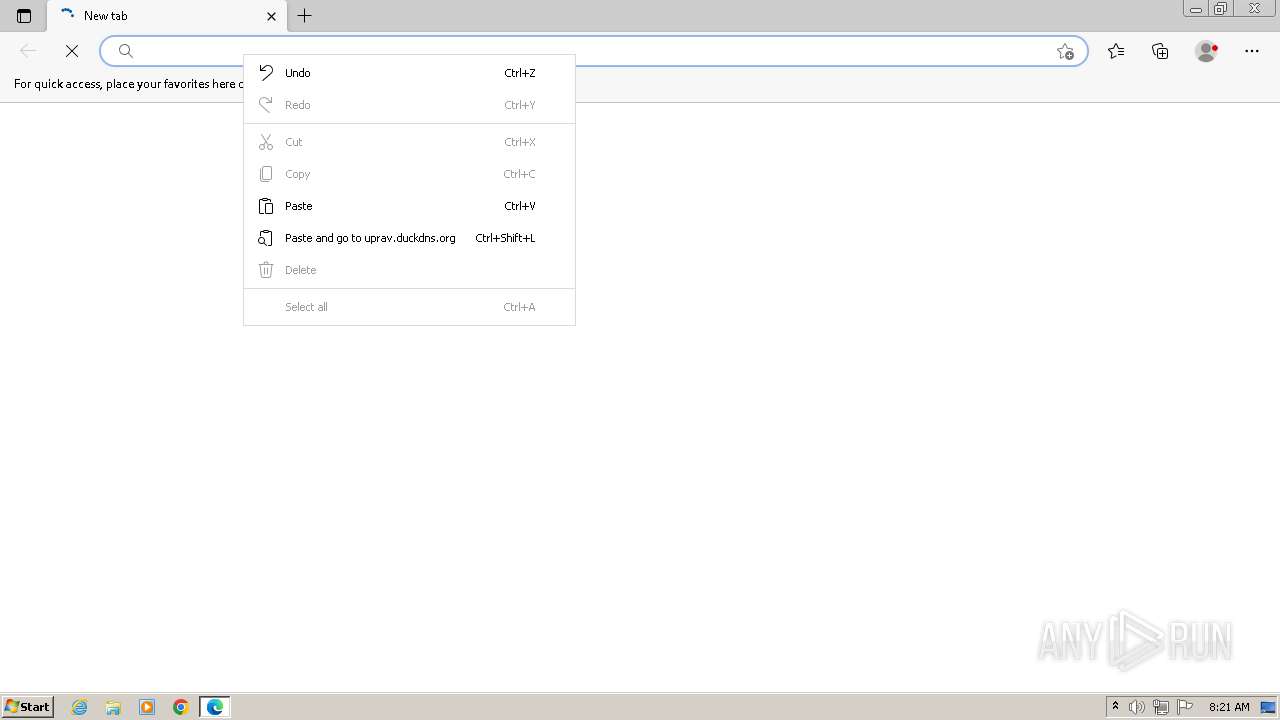
Task: Choose Copy from context menu
Action: [409, 174]
